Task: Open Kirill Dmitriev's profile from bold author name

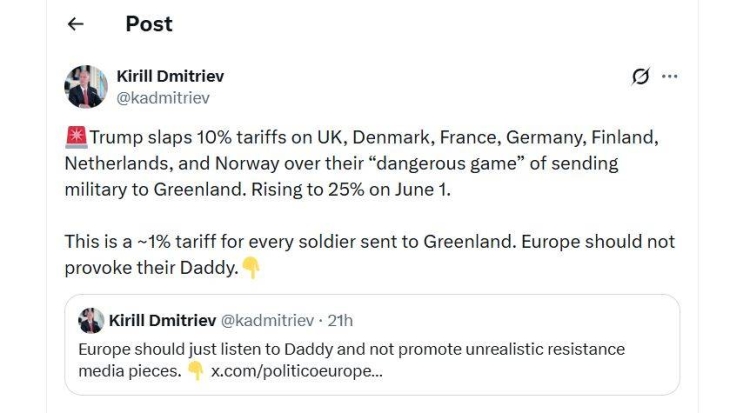Action: pos(171,76)
